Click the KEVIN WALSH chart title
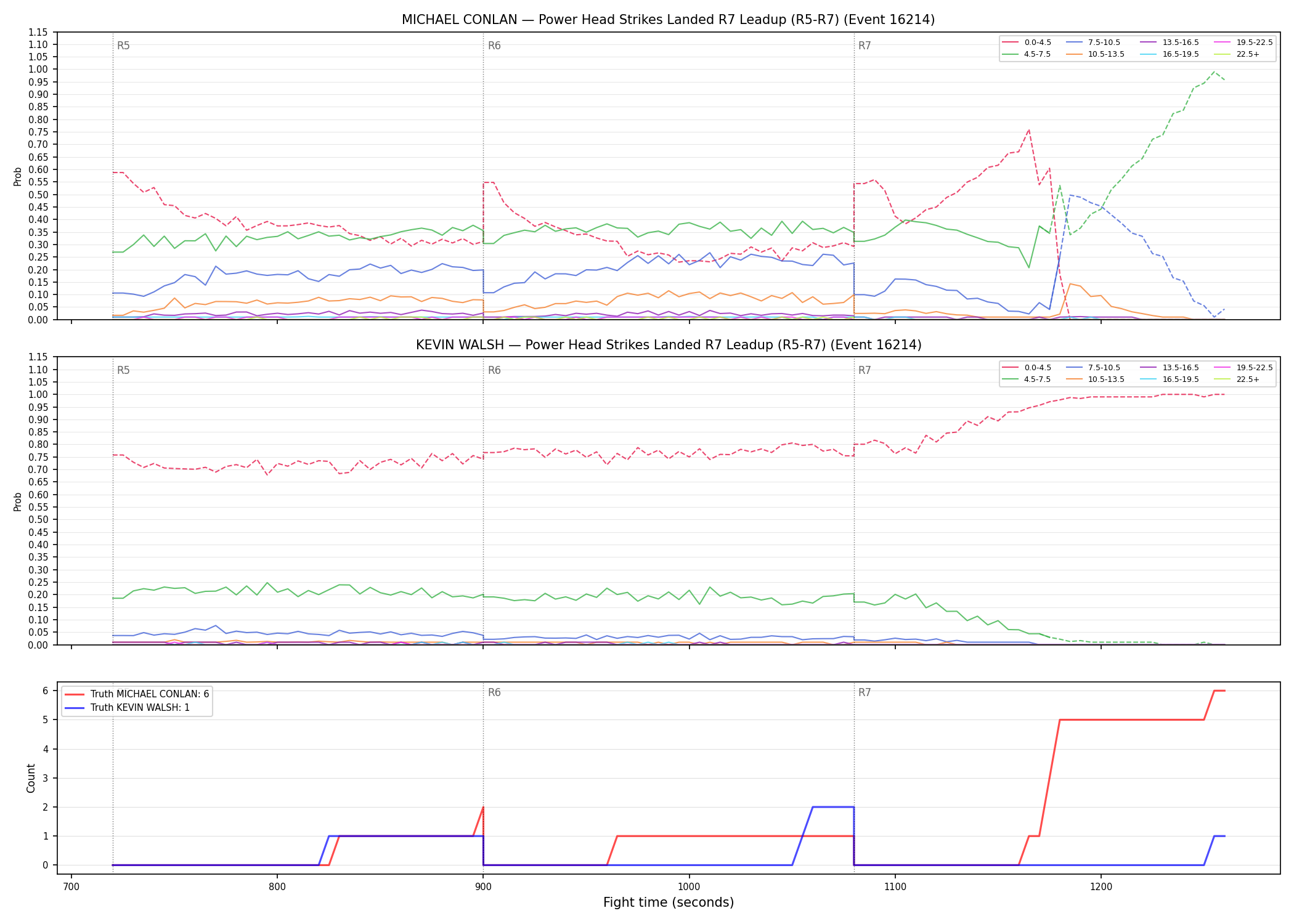The image size is (1294, 924). [x=669, y=345]
